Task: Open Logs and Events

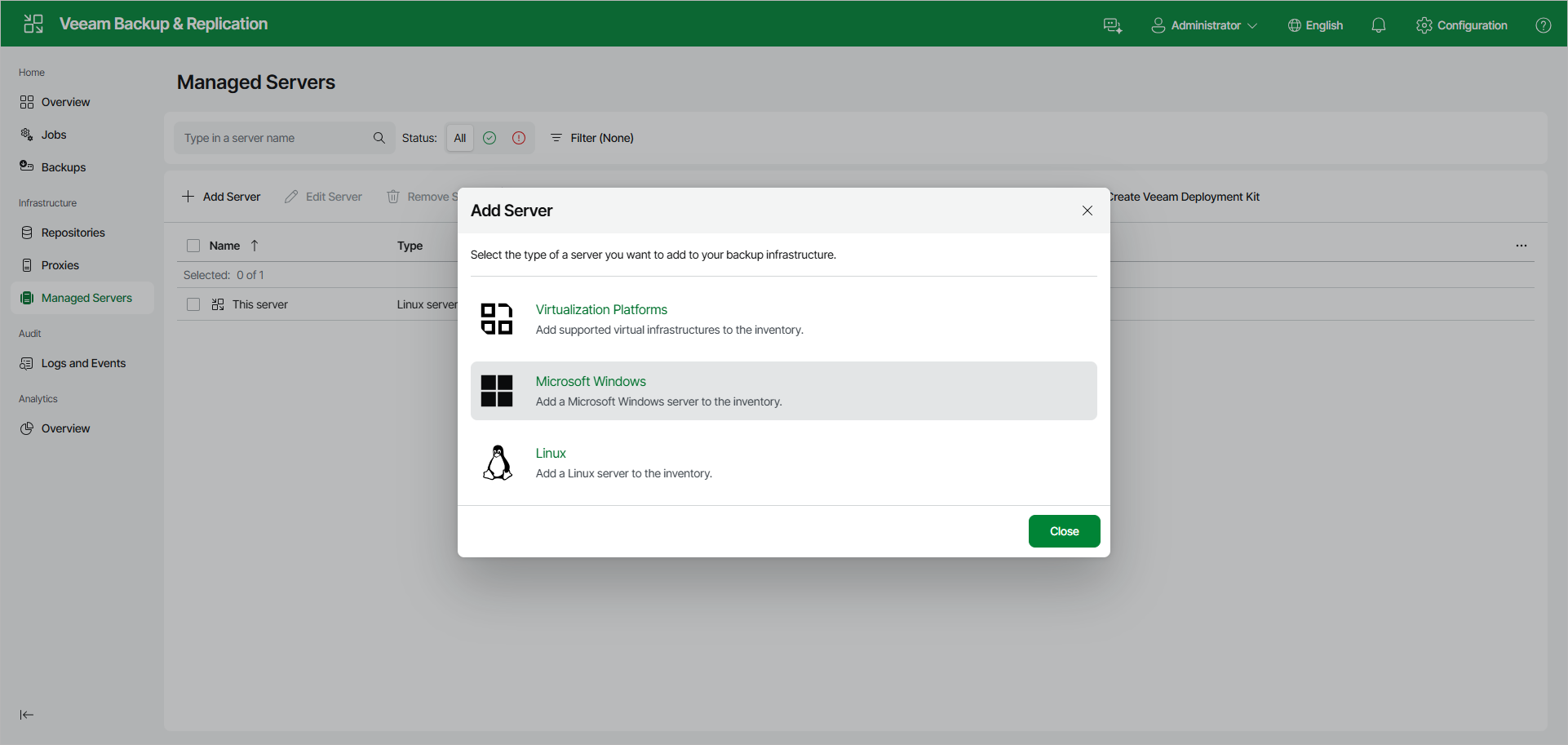Action: click(x=82, y=363)
